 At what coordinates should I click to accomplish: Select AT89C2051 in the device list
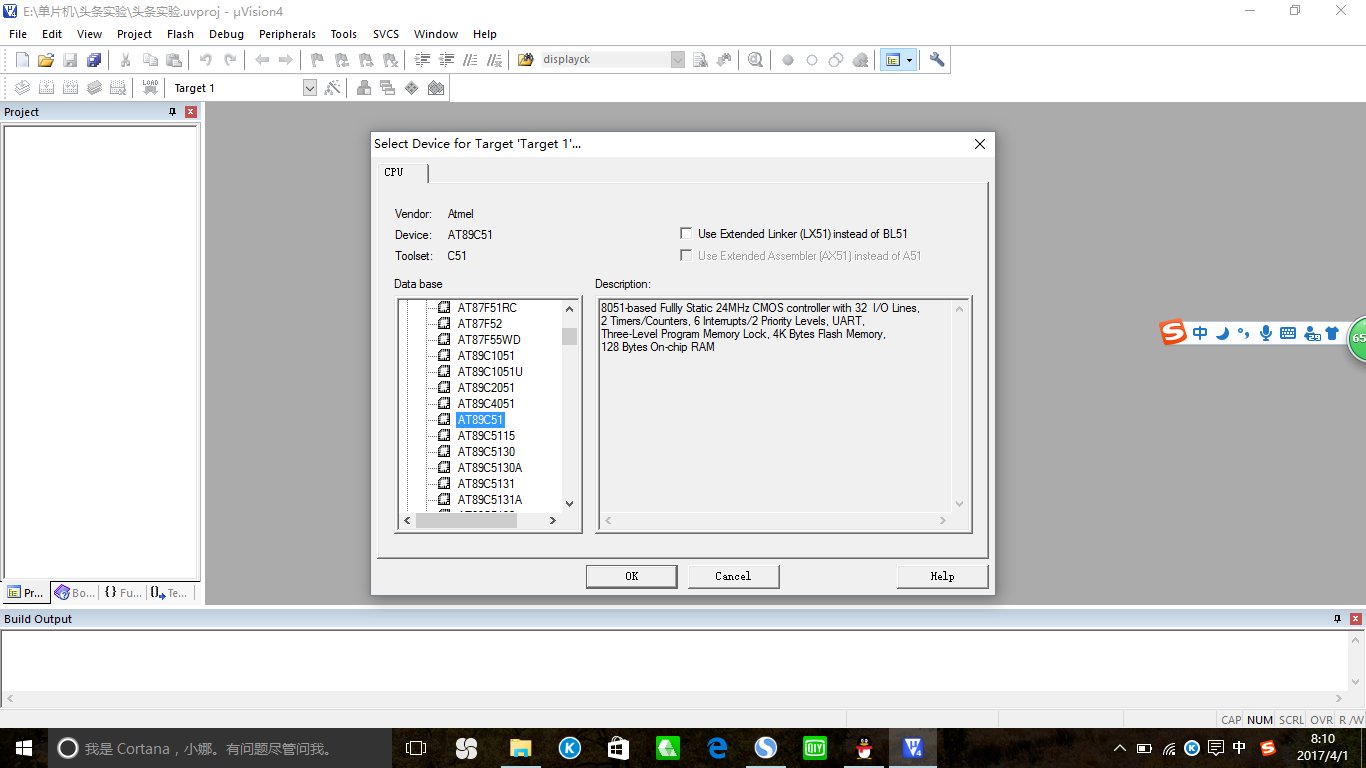(x=486, y=388)
